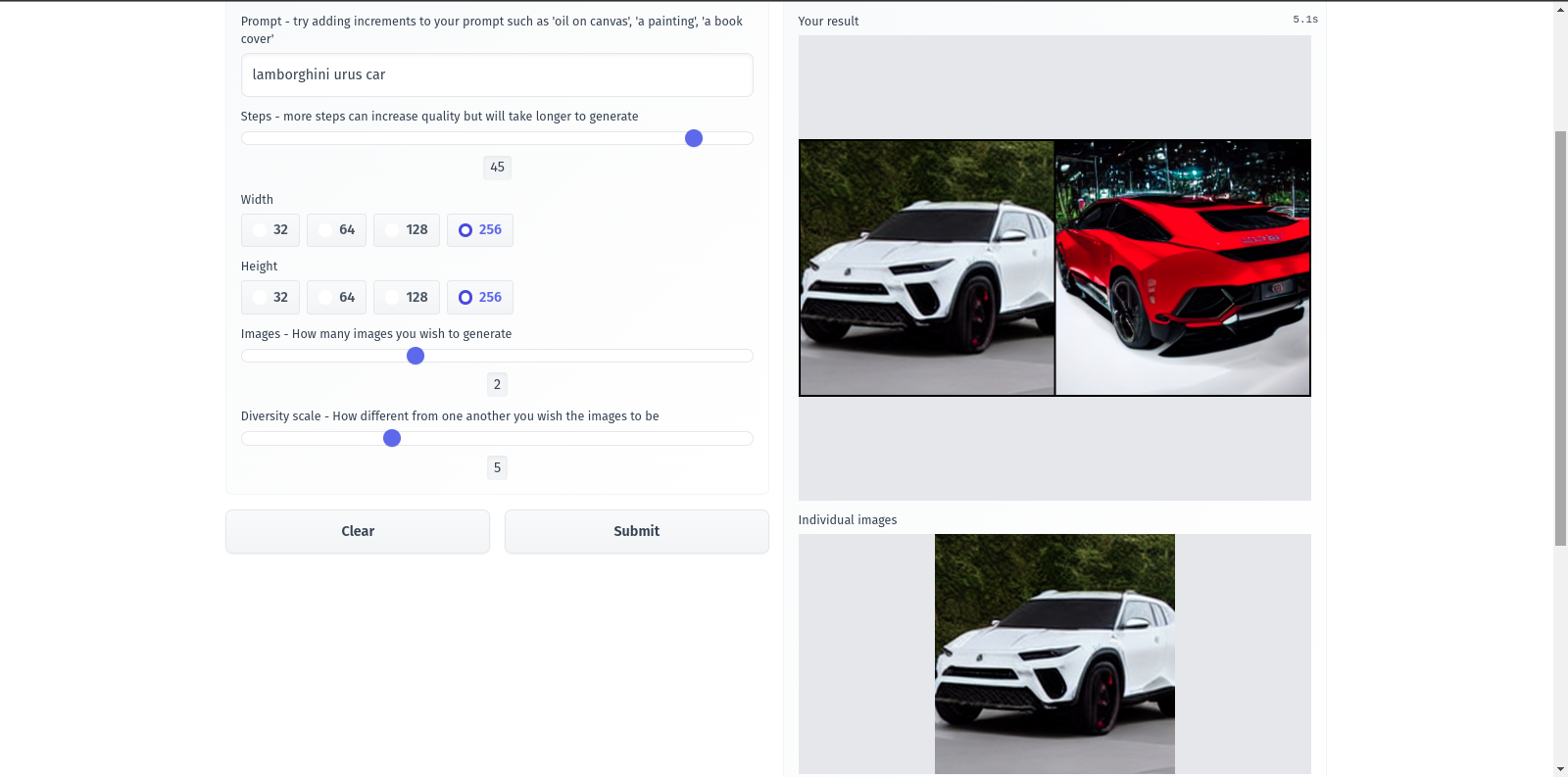Image resolution: width=1568 pixels, height=777 pixels.
Task: Click 'Steps - more steps' description label
Action: (x=439, y=117)
